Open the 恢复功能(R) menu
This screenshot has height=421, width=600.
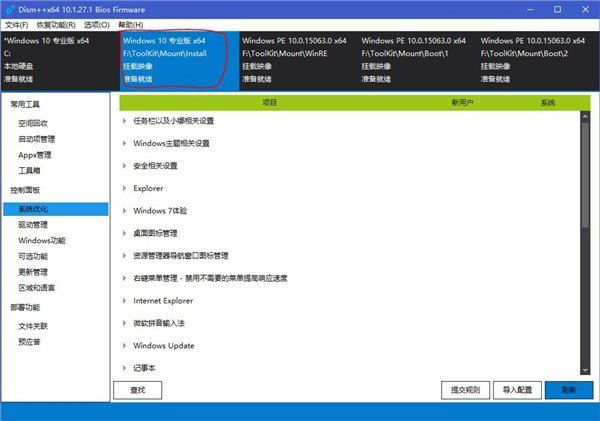[58, 24]
